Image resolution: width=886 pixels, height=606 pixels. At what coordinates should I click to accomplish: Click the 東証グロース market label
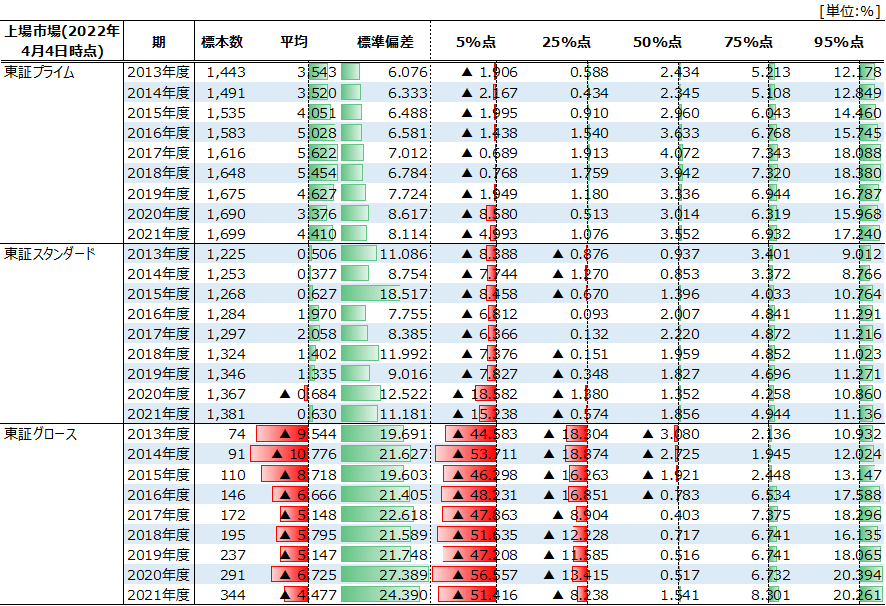point(41,434)
